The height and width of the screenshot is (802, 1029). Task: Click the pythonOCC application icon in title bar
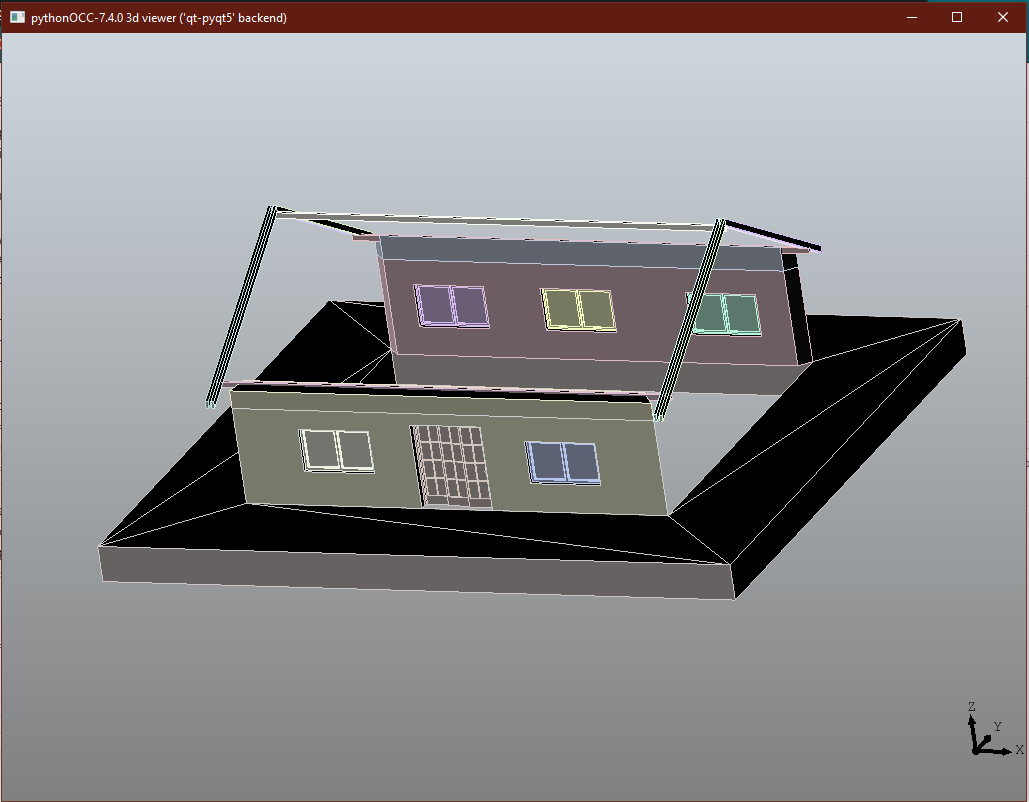click(x=15, y=17)
